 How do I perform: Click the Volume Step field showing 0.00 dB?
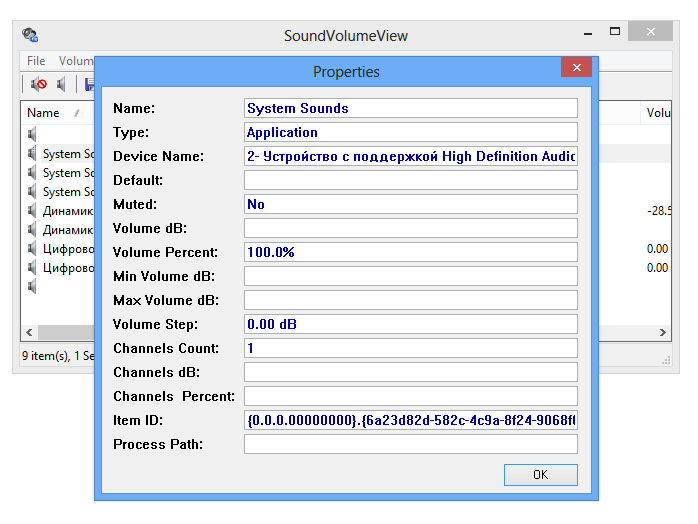(411, 325)
